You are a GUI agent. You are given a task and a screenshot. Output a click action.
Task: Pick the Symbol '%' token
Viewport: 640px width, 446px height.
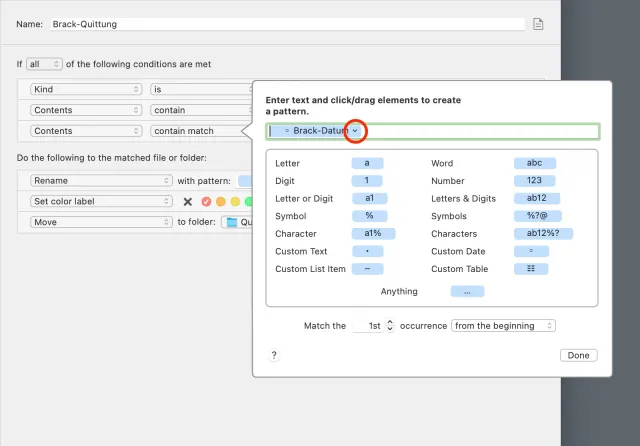[367, 216]
